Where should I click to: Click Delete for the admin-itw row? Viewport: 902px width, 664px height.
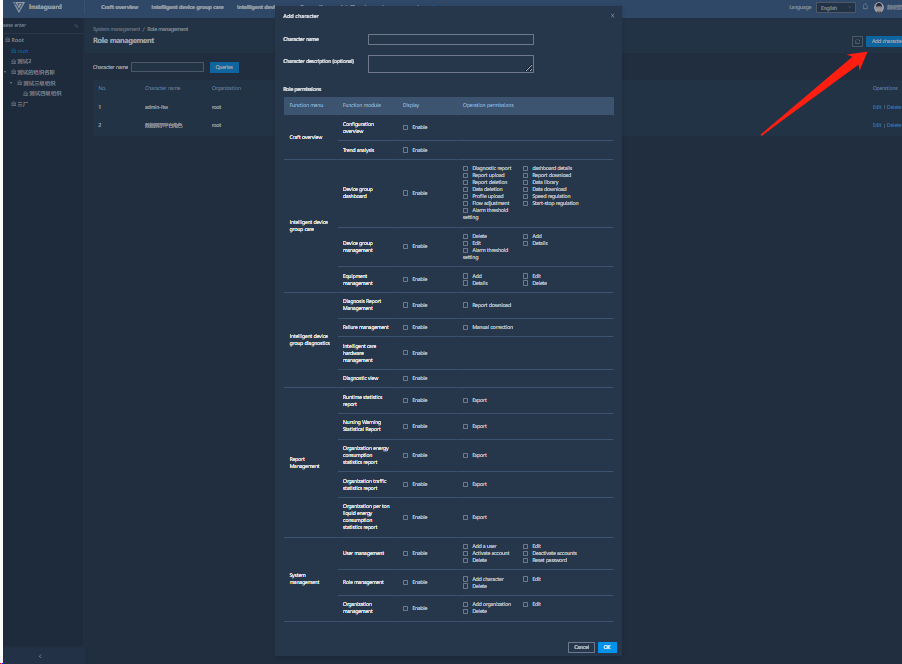pyautogui.click(x=893, y=108)
